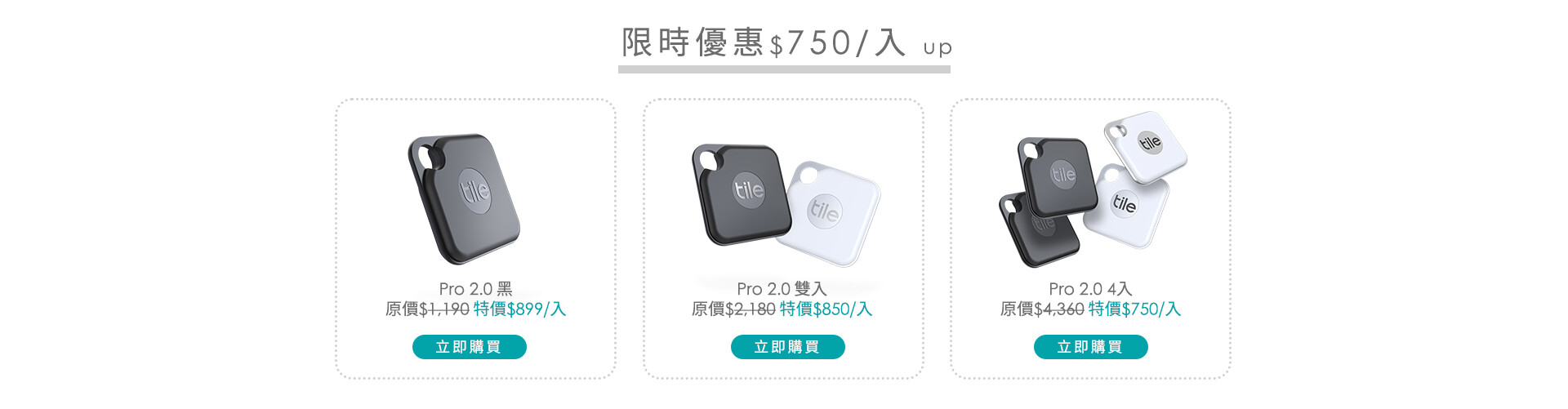This screenshot has height=409, width=1568.
Task: Click the Pro 2.0 4-pack product image
Action: click(x=1094, y=189)
